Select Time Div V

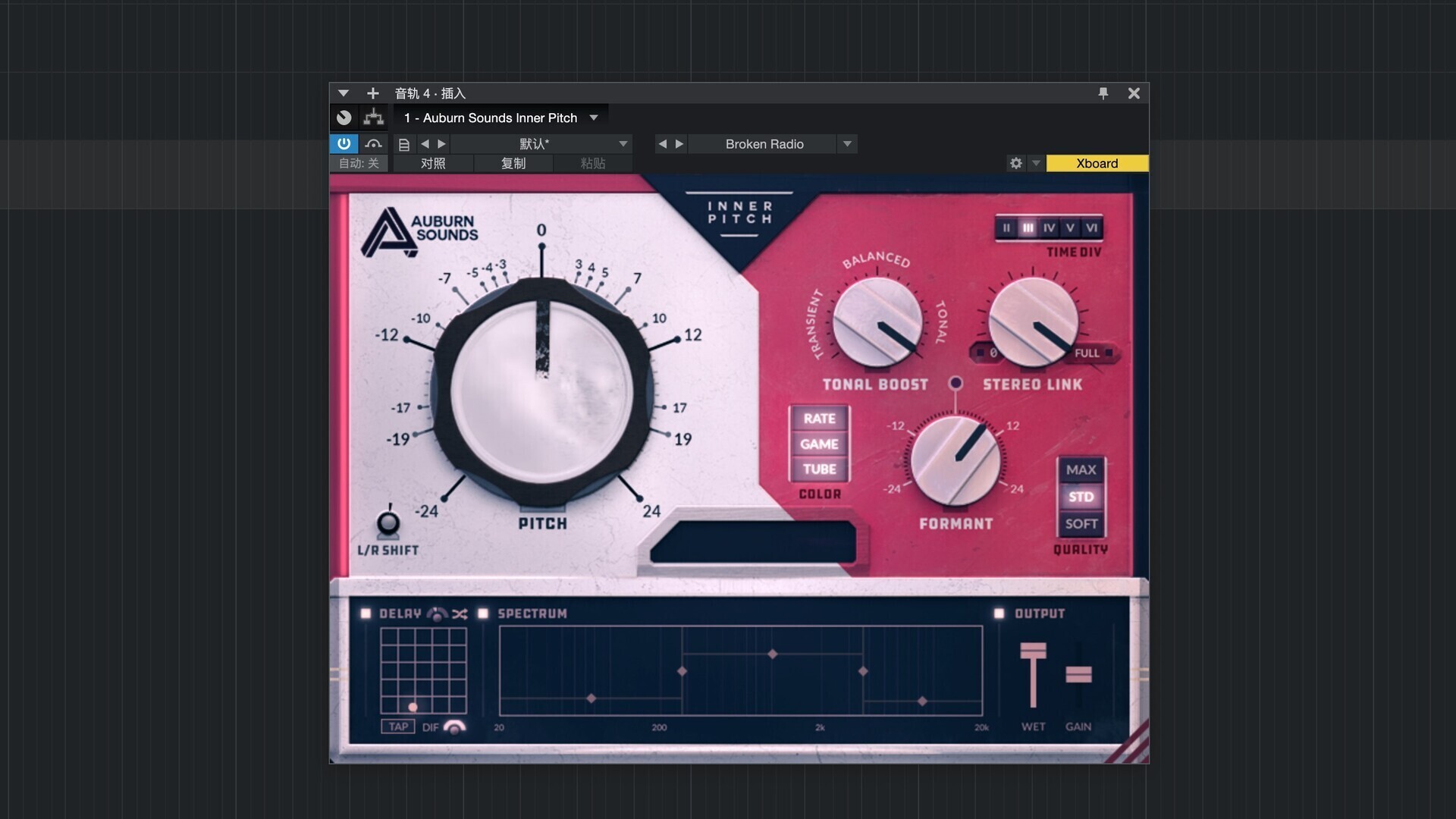coord(1070,227)
